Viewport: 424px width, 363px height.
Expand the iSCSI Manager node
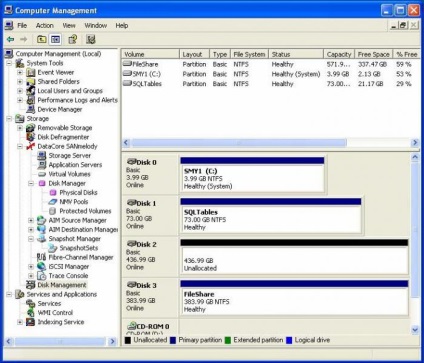pyautogui.click(x=31, y=266)
